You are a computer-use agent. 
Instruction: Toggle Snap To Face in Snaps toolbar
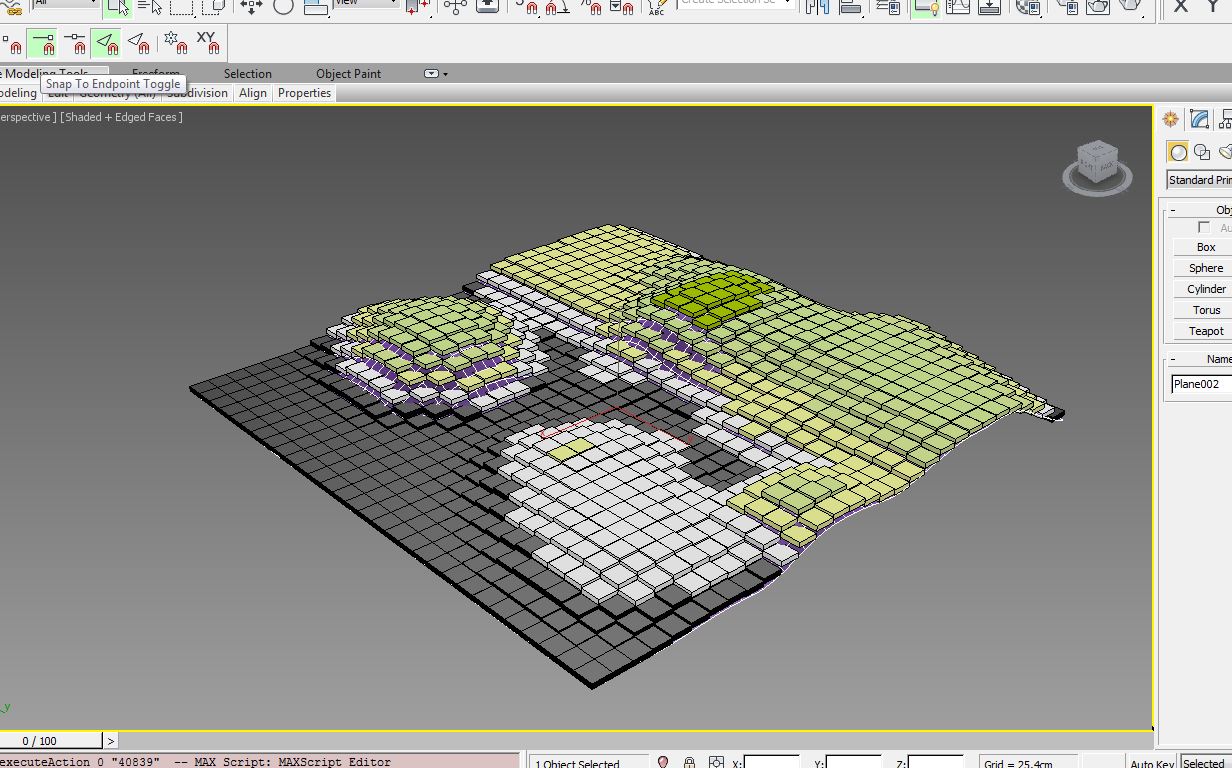click(x=138, y=44)
